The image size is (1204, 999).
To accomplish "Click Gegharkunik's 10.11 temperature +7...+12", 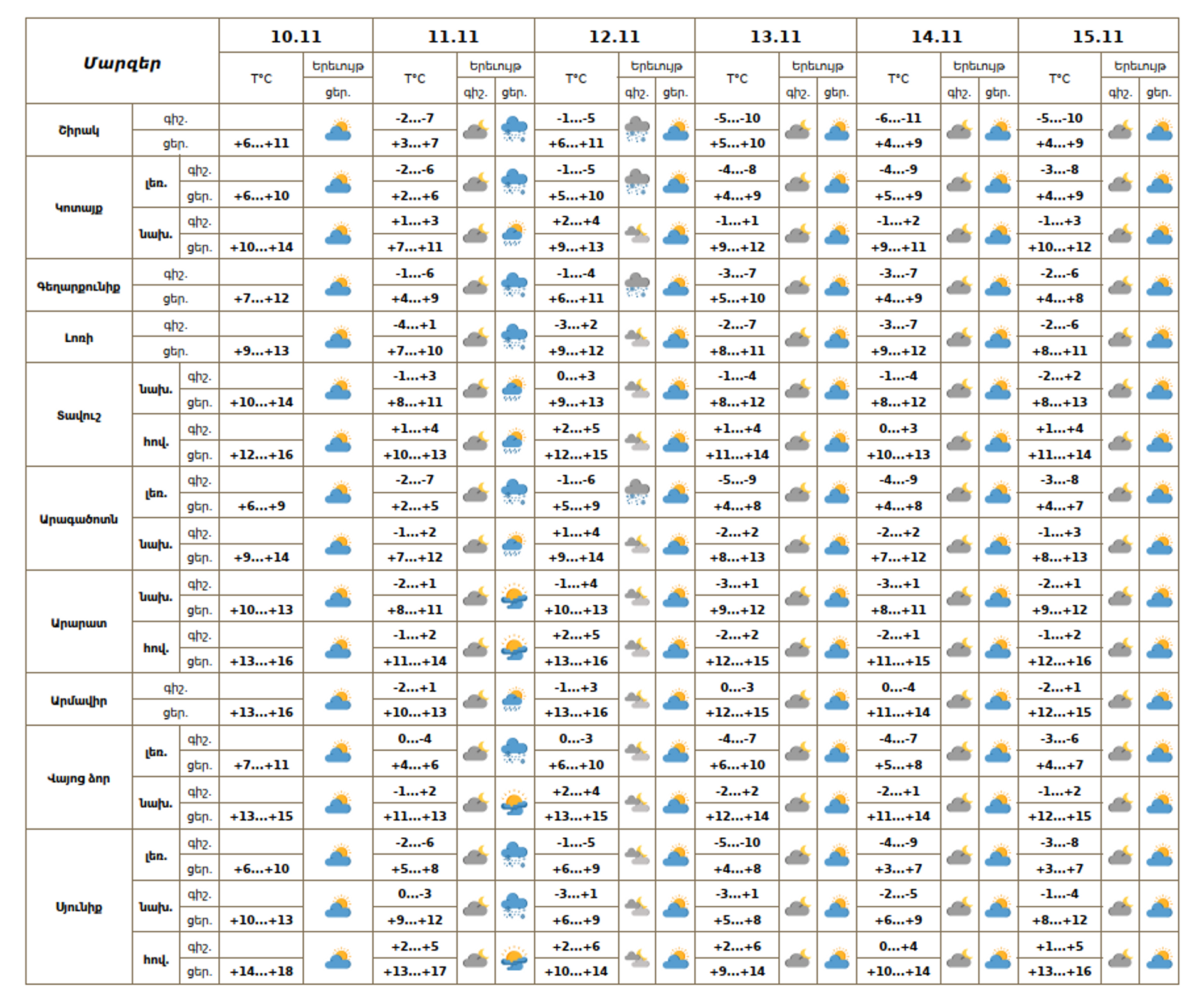I will [x=261, y=299].
